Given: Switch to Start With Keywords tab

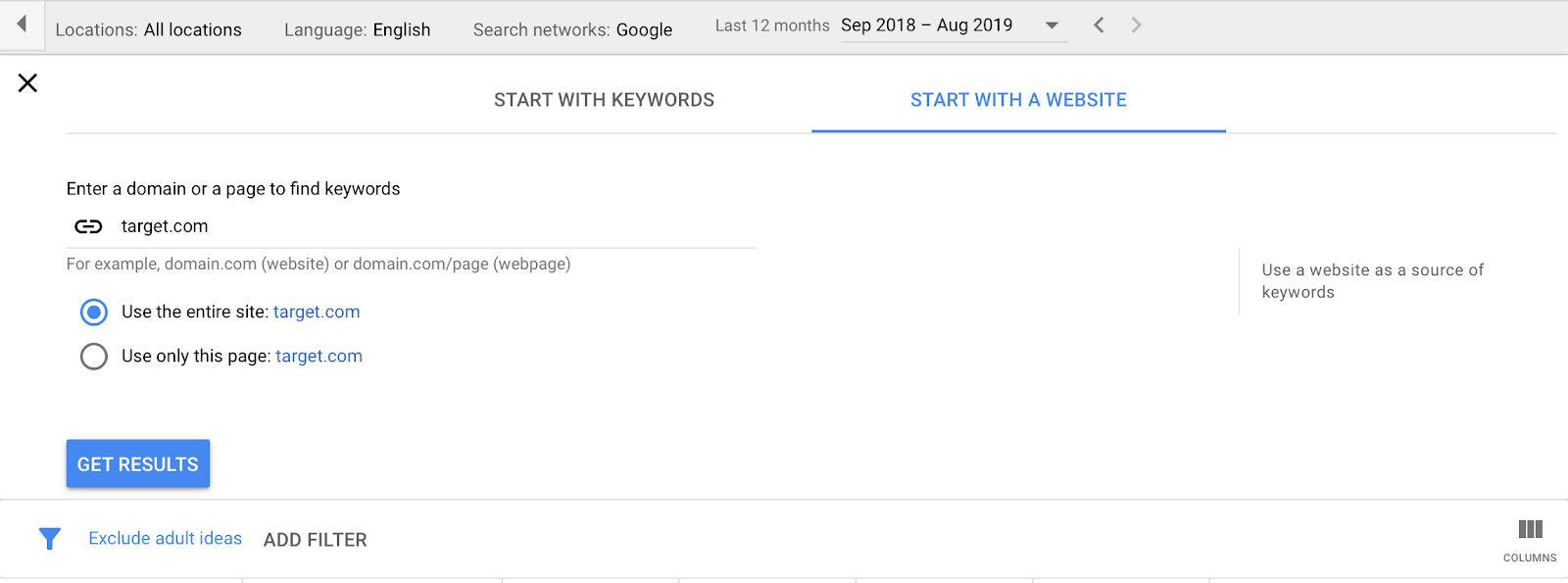Looking at the screenshot, I should pyautogui.click(x=604, y=100).
